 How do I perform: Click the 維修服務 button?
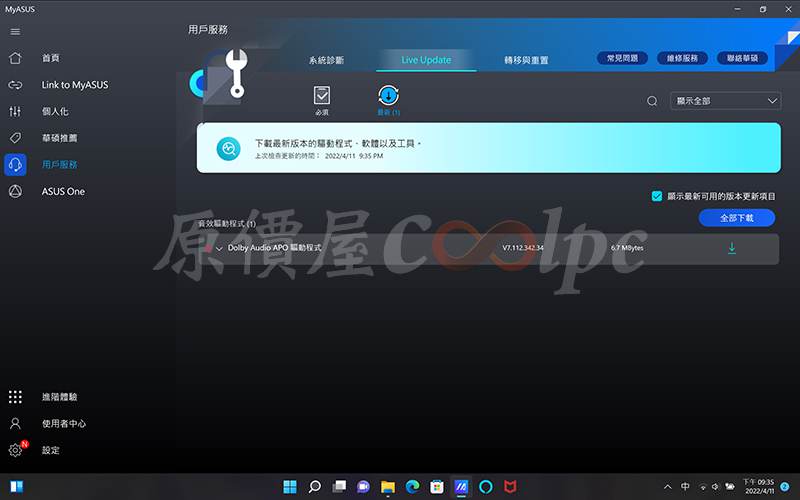click(x=682, y=58)
